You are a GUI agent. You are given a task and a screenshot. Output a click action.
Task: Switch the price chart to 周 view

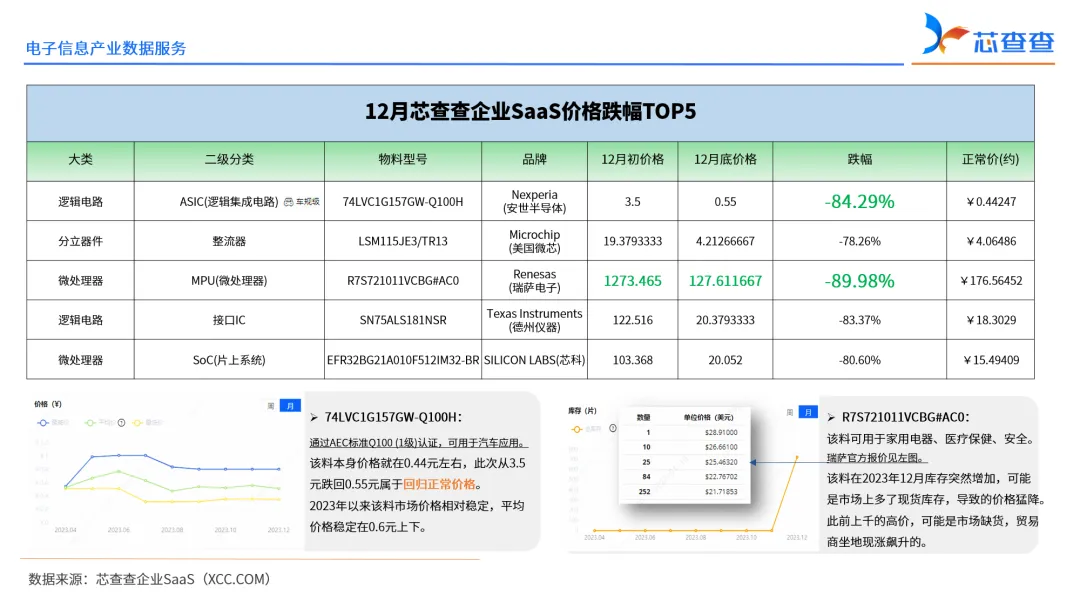271,406
